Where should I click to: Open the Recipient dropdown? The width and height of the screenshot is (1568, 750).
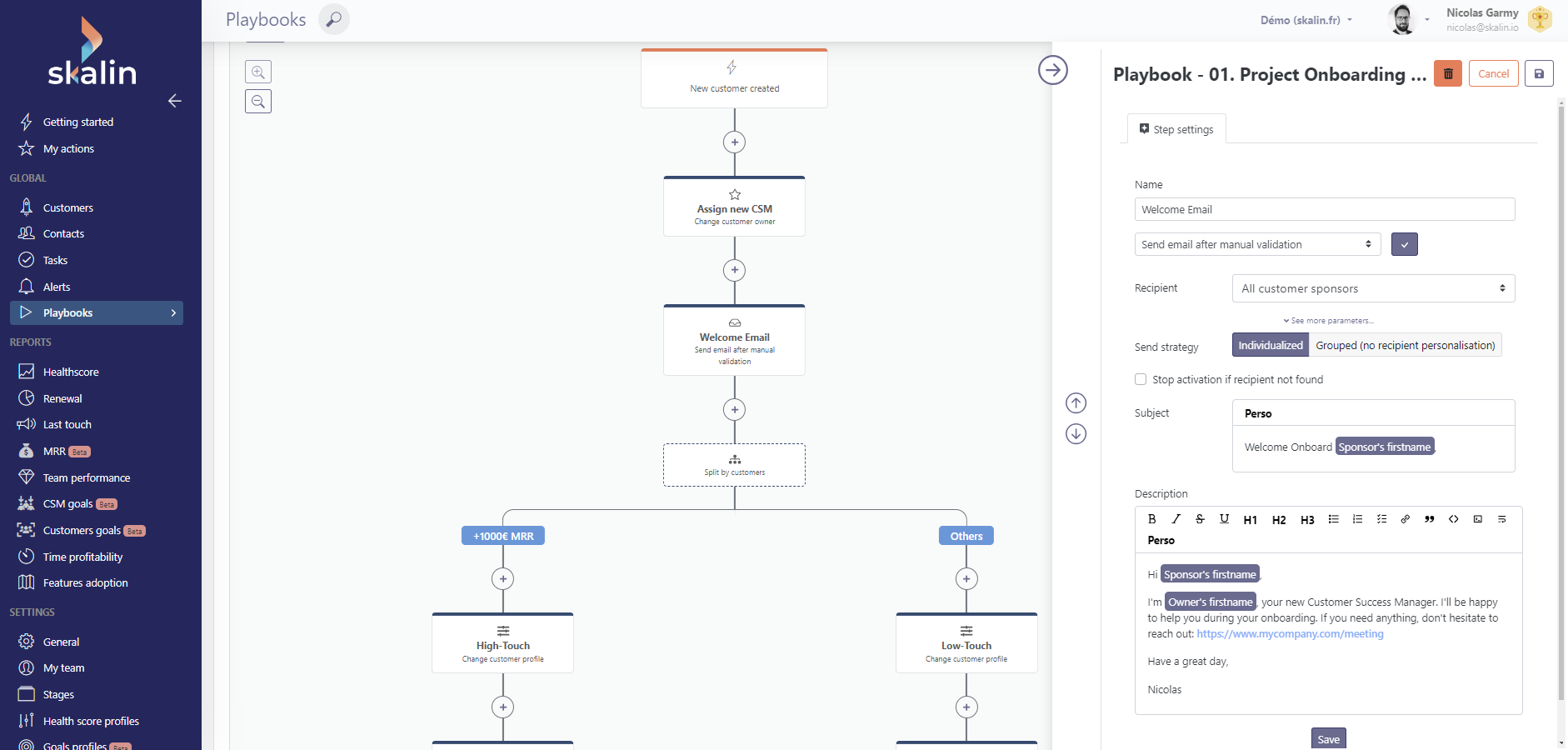pyautogui.click(x=1373, y=288)
